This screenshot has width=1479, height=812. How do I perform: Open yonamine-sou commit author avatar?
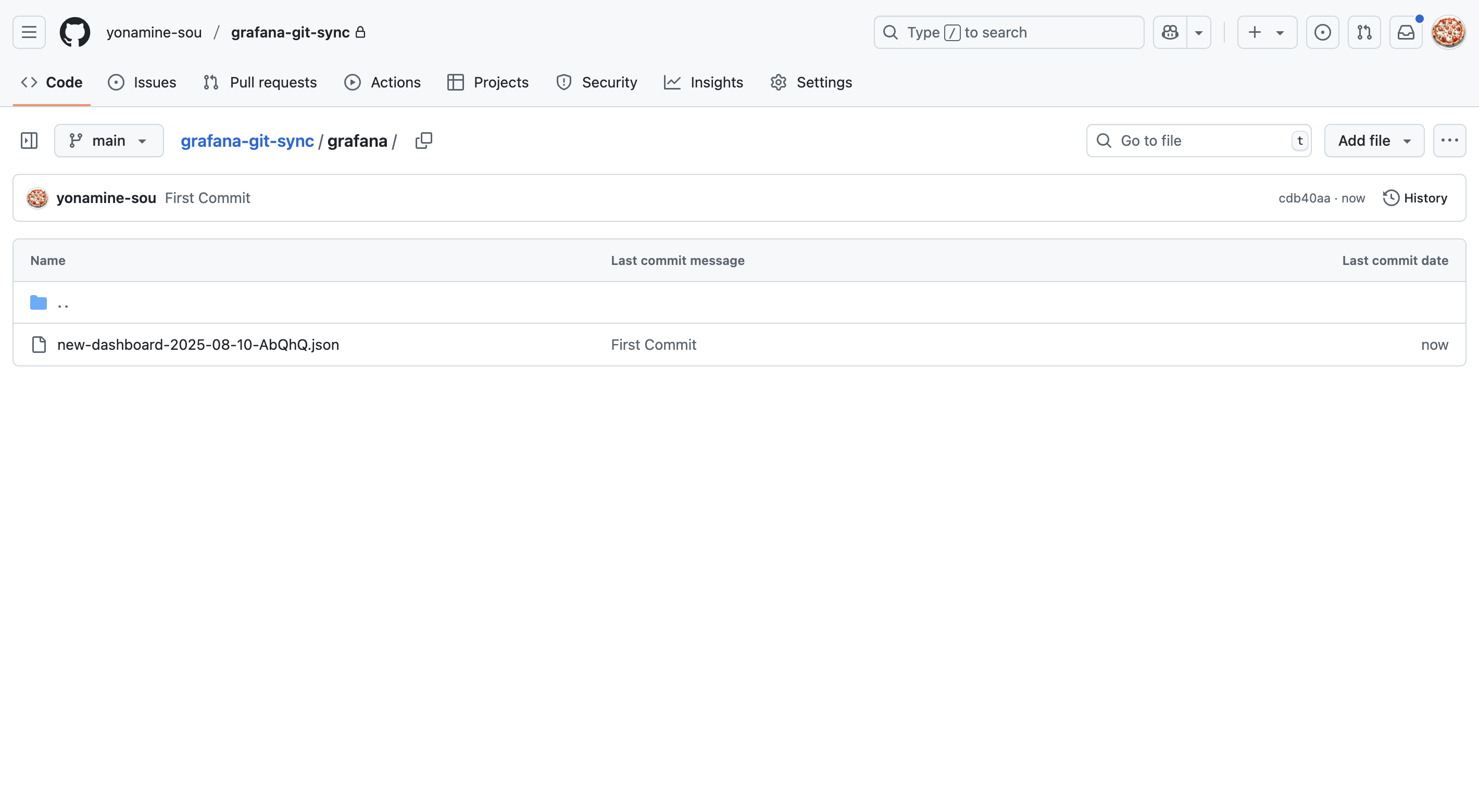(x=37, y=198)
